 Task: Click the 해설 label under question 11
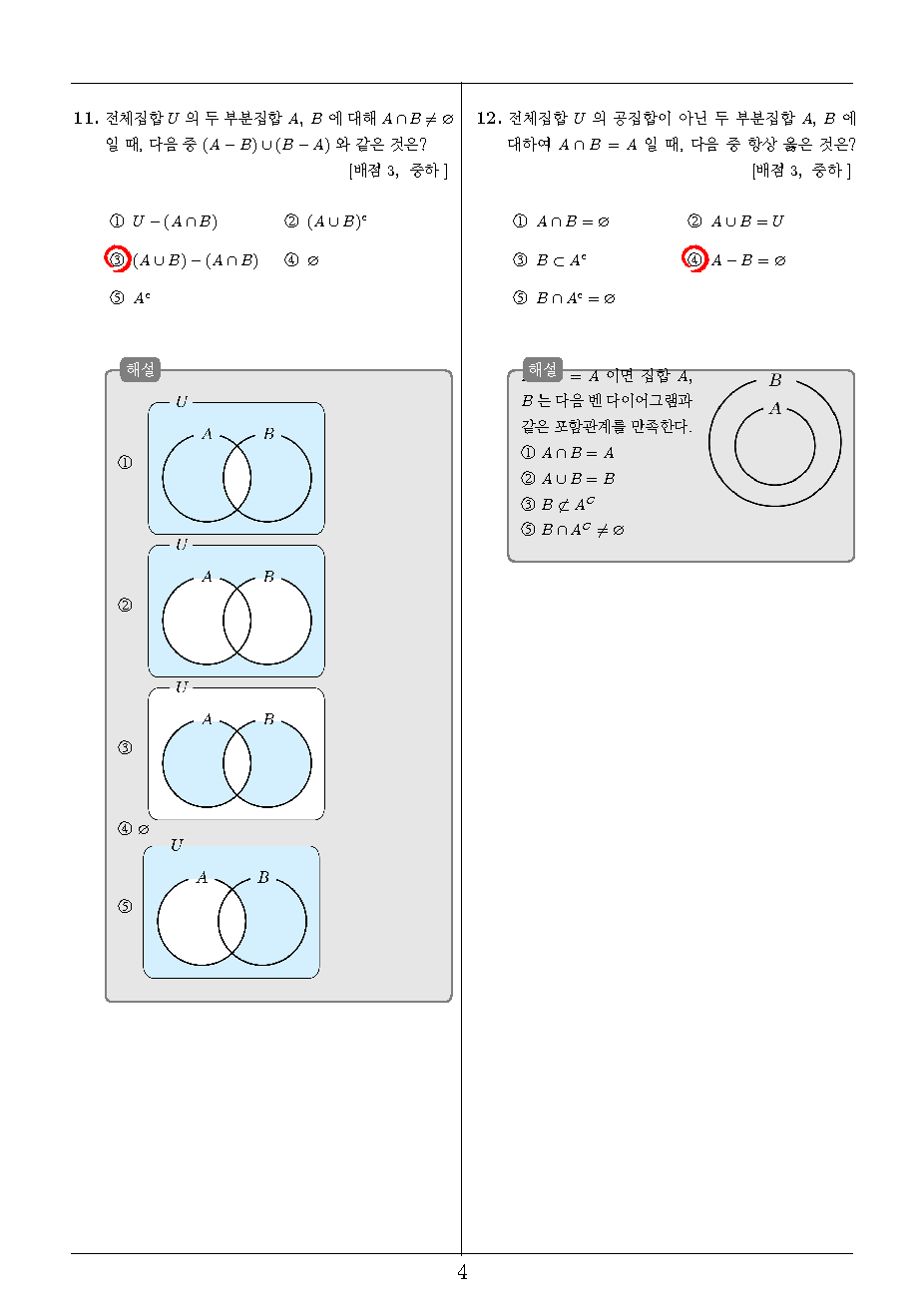(141, 369)
